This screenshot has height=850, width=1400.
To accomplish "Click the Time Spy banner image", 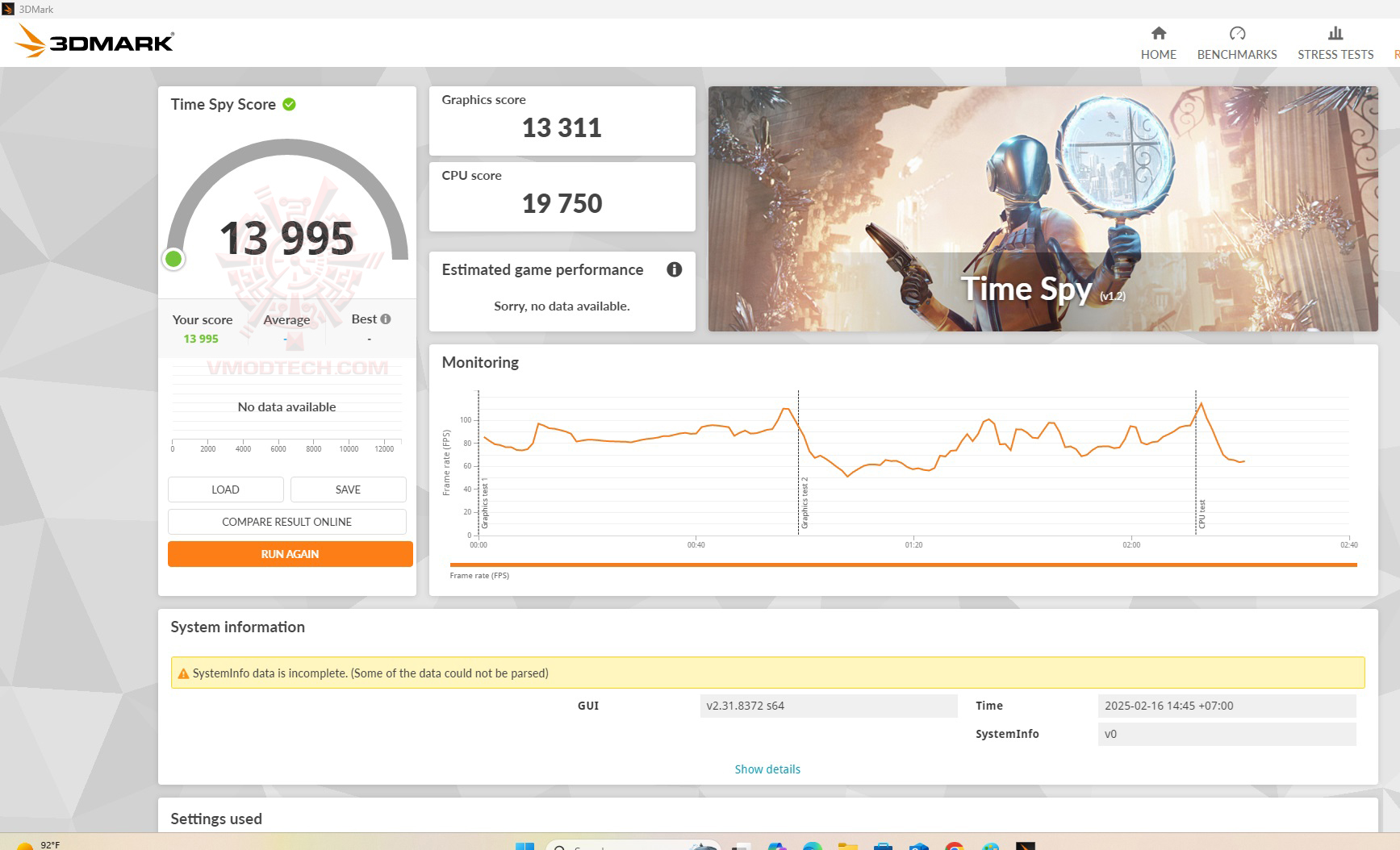I will click(1043, 209).
